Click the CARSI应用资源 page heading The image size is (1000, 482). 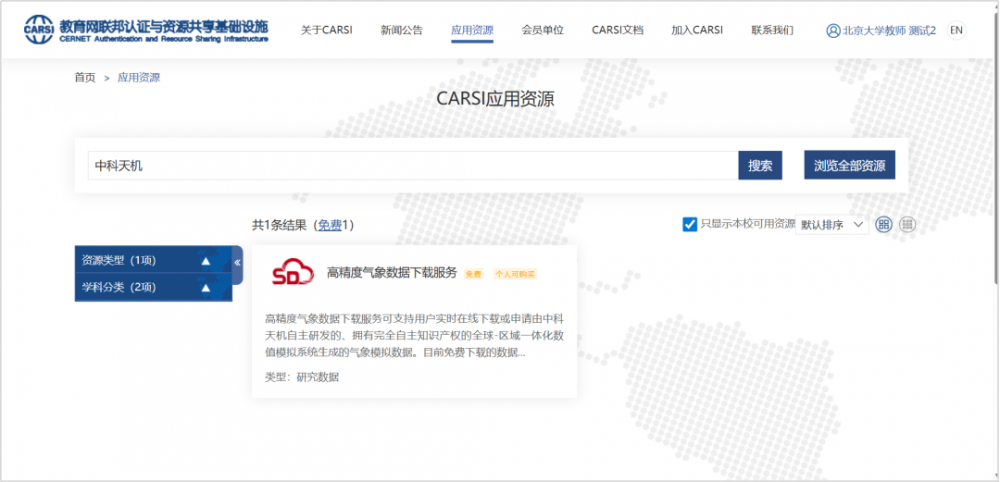click(x=496, y=99)
